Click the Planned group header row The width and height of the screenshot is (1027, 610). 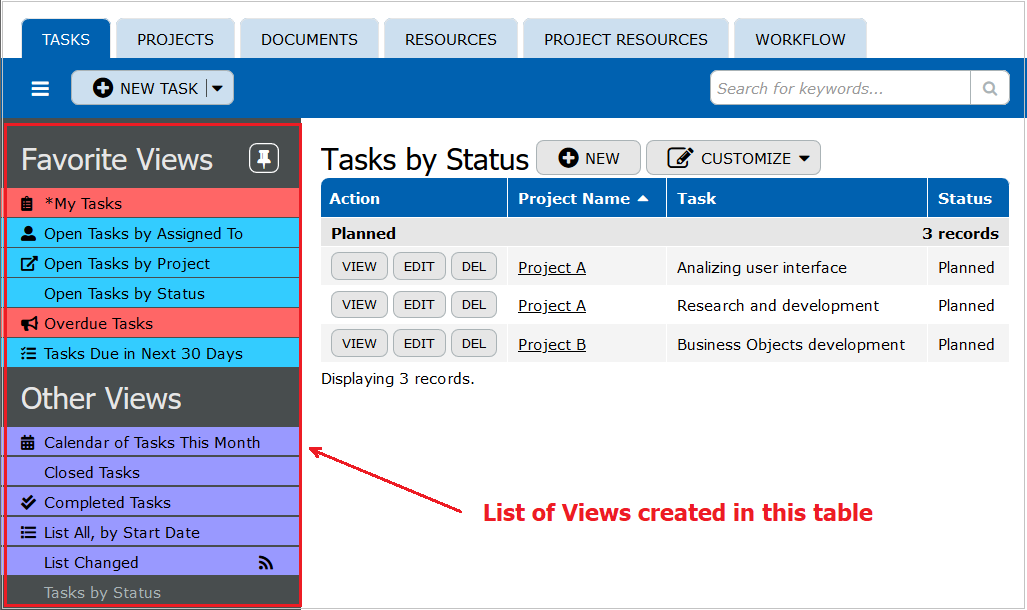click(x=665, y=233)
